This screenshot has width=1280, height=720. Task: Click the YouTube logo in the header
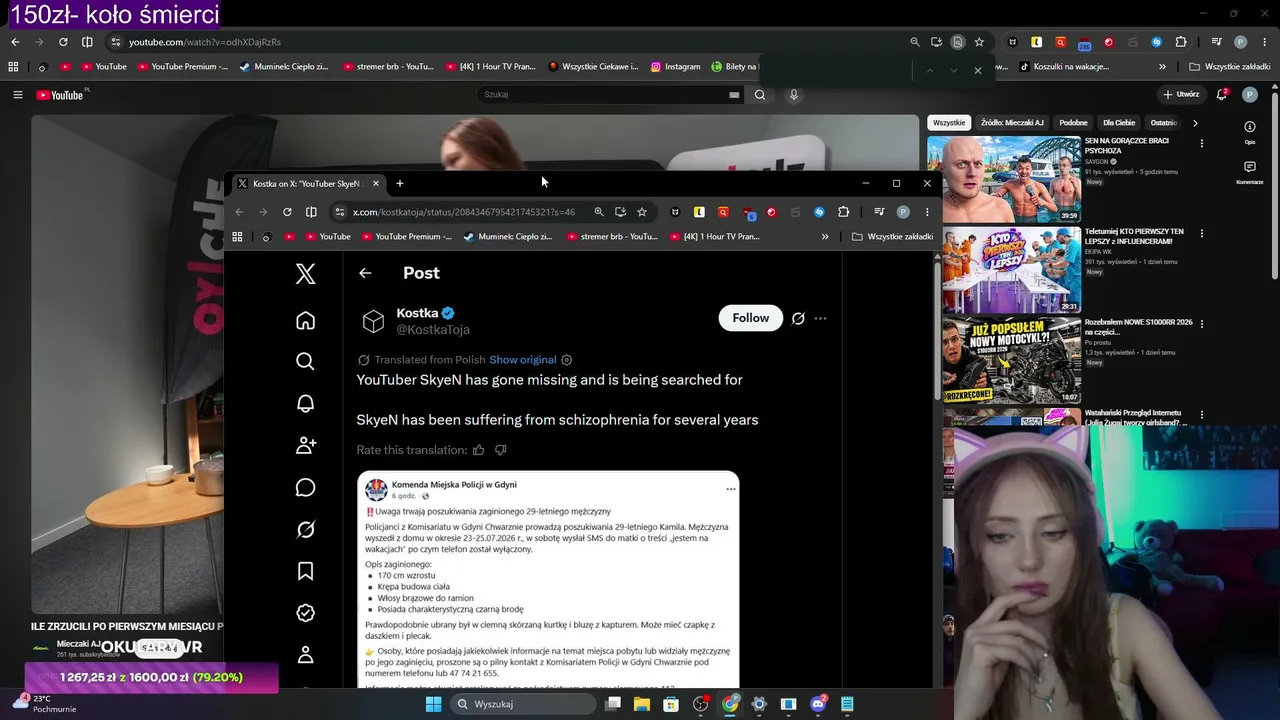60,95
